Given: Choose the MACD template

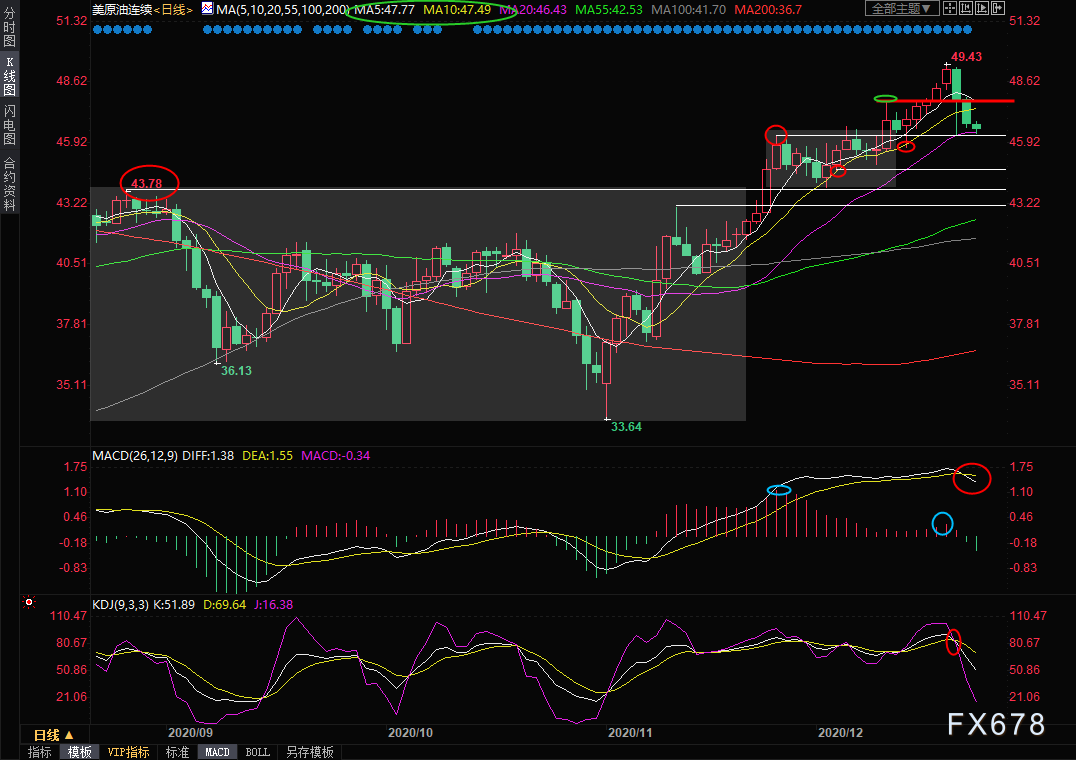Looking at the screenshot, I should coord(218,752).
